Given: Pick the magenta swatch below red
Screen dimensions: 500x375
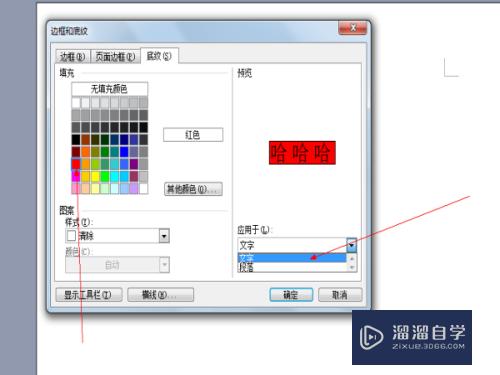Looking at the screenshot, I should tap(76, 176).
